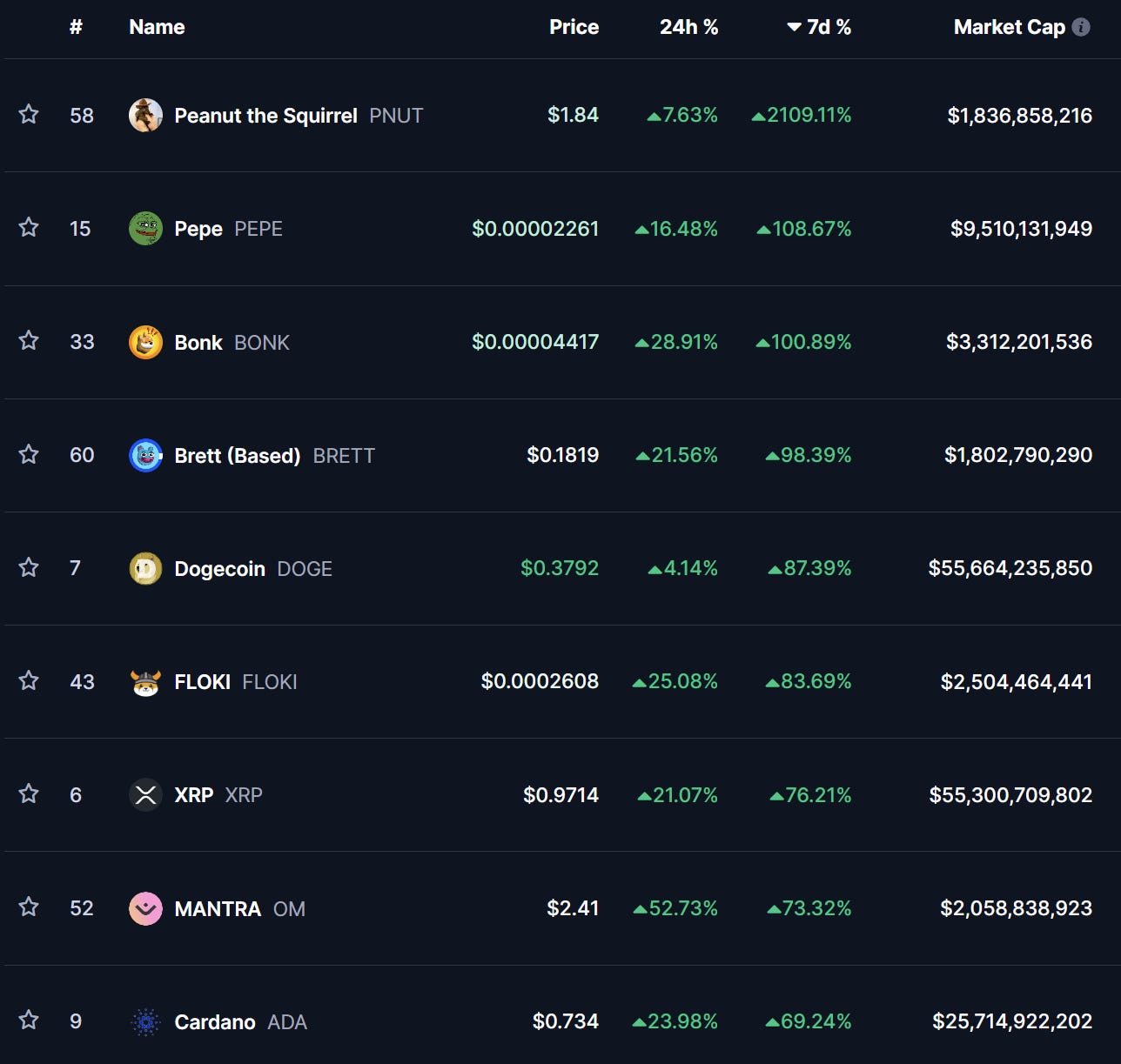Click market cap $55,664,235,850

1010,568
